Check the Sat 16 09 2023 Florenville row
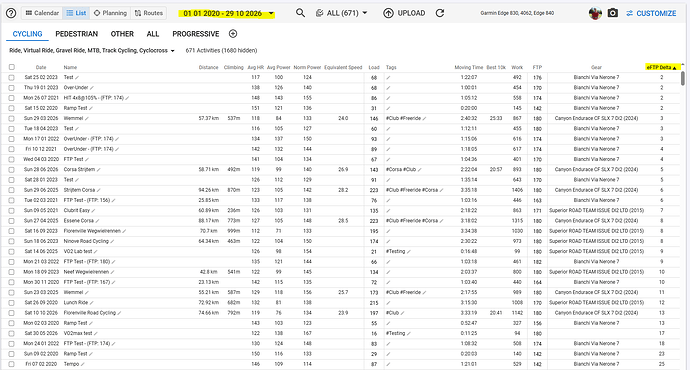The height and width of the screenshot is (370, 690). (x=12, y=231)
